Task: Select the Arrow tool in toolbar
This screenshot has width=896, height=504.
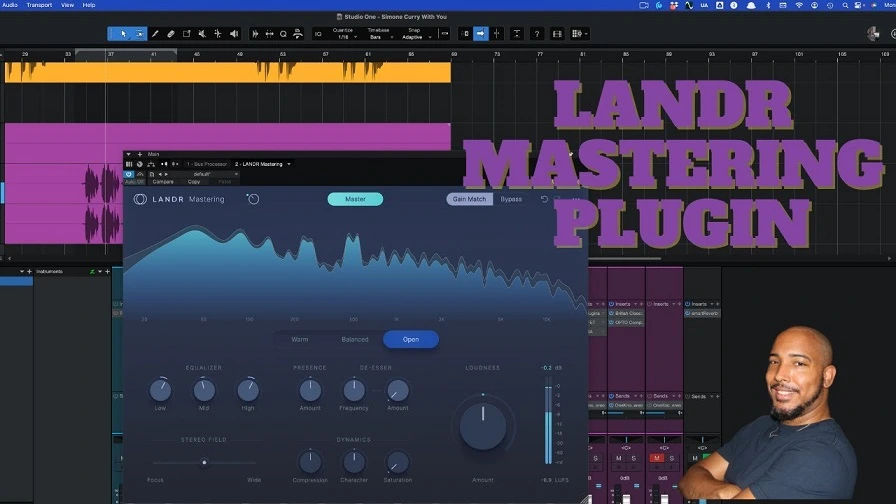Action: (123, 34)
